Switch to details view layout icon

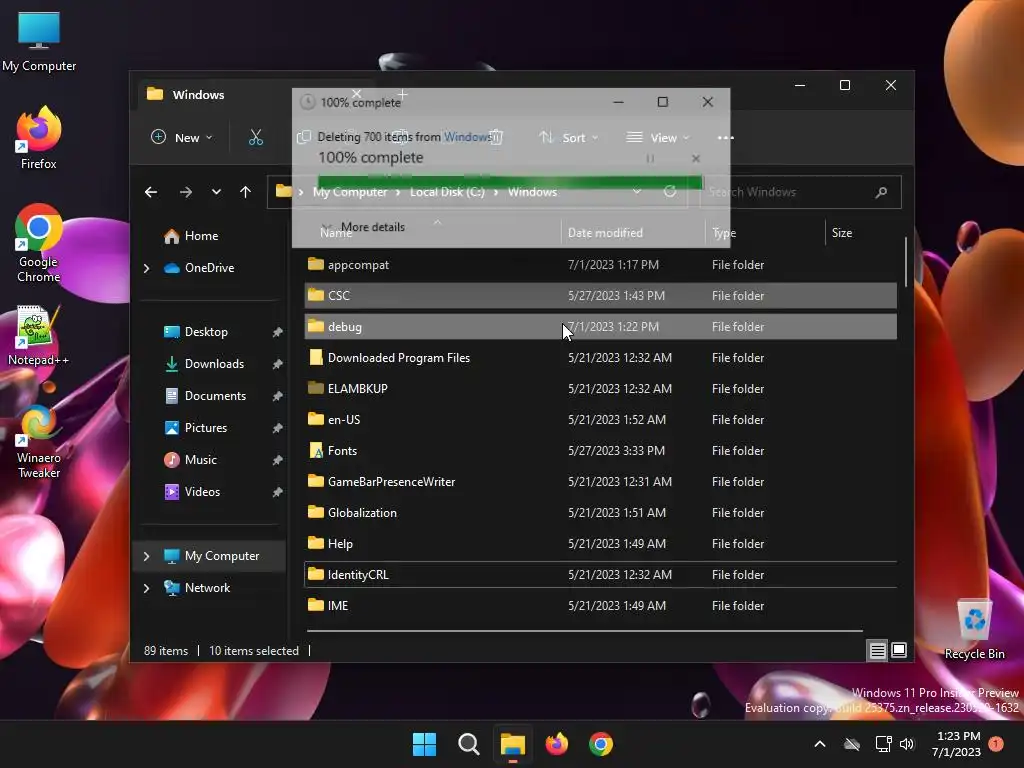tap(877, 650)
